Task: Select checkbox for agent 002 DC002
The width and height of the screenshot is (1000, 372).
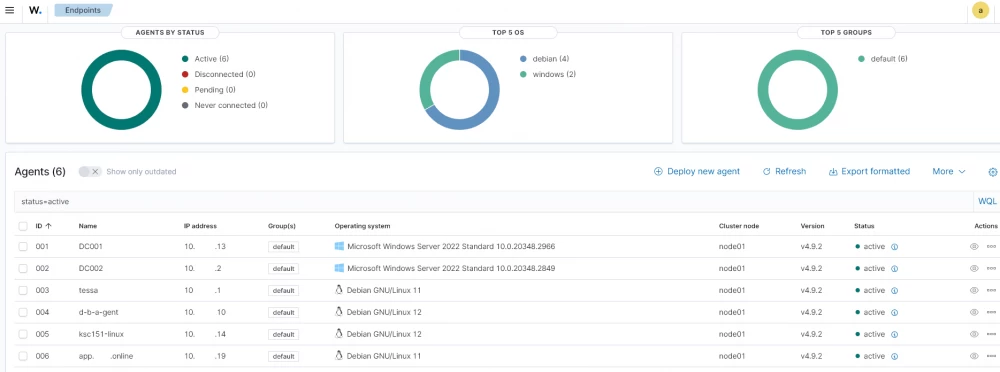Action: (x=23, y=269)
